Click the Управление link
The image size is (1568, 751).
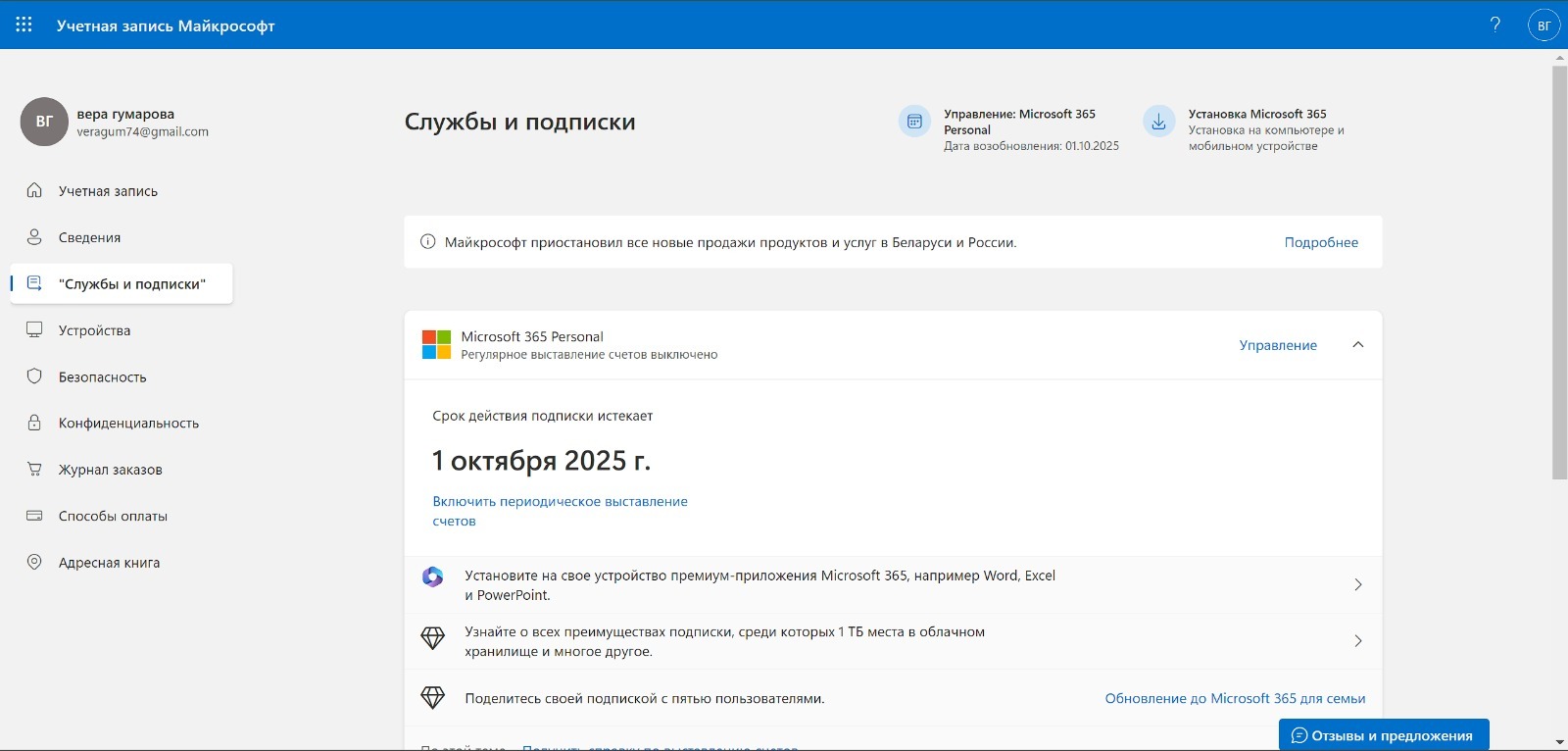coord(1278,345)
